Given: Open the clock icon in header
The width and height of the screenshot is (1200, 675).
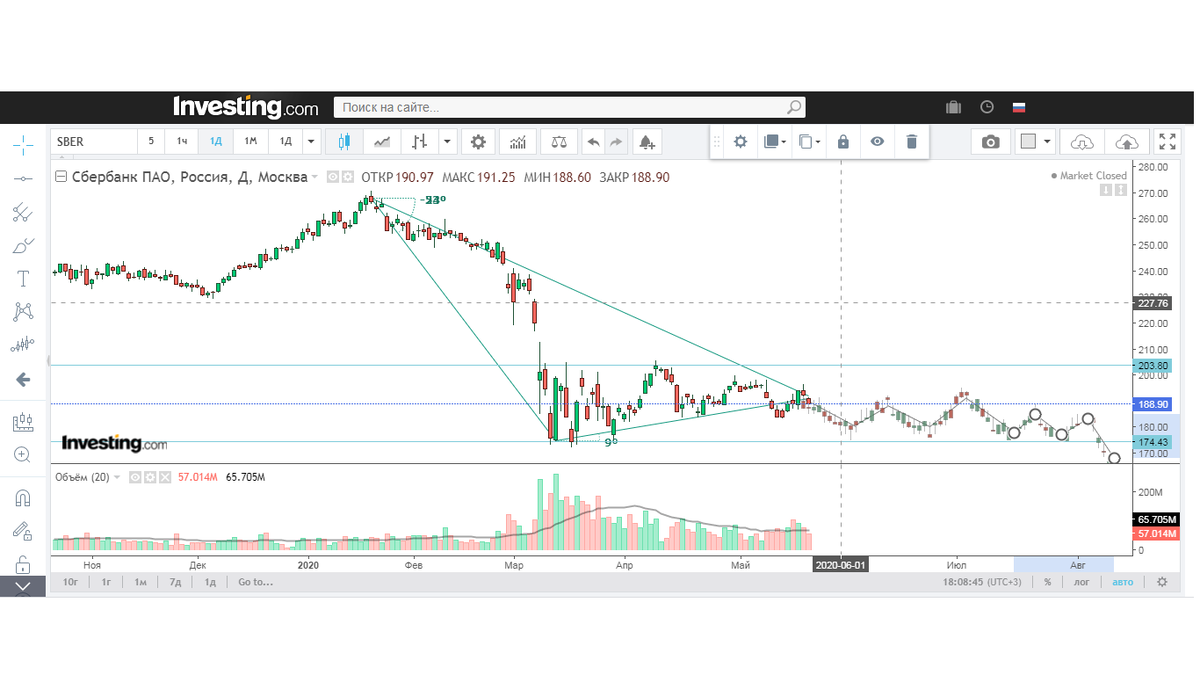Looking at the screenshot, I should [987, 107].
